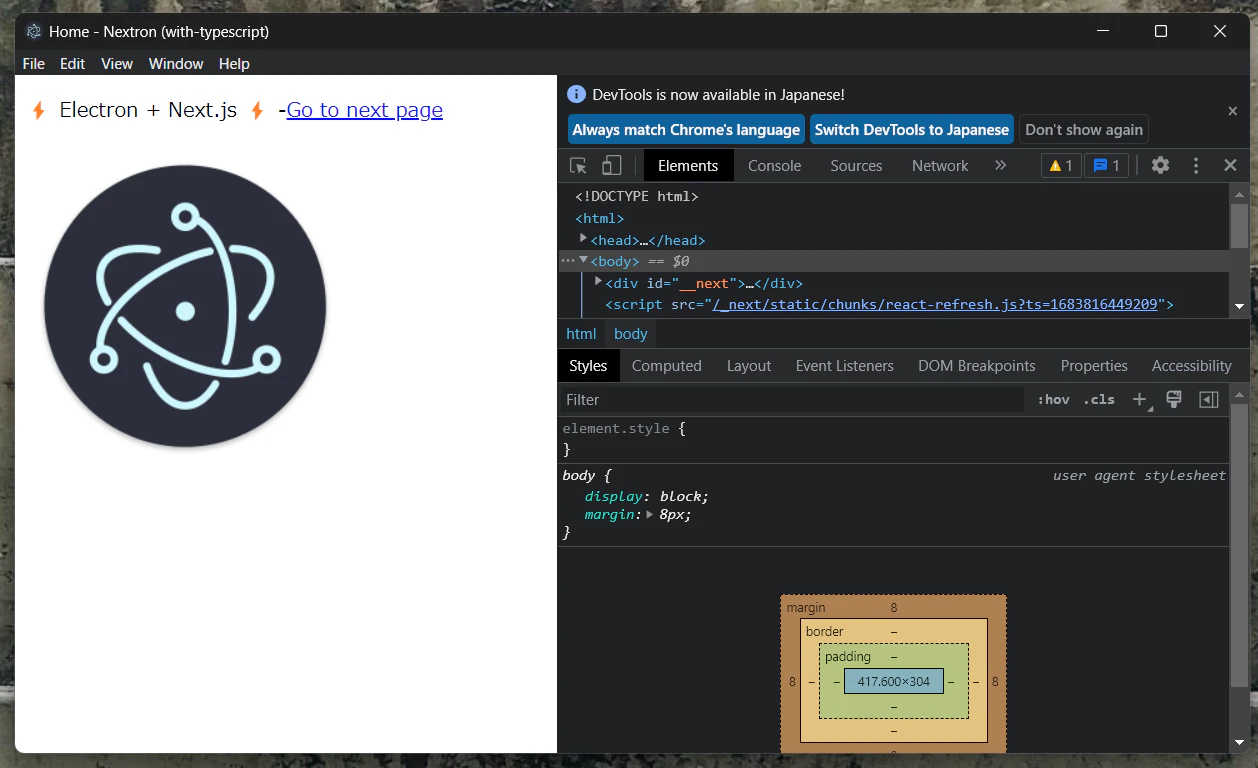Image resolution: width=1258 pixels, height=768 pixels.
Task: Show more DevTools tabs chevron
Action: (x=1001, y=166)
